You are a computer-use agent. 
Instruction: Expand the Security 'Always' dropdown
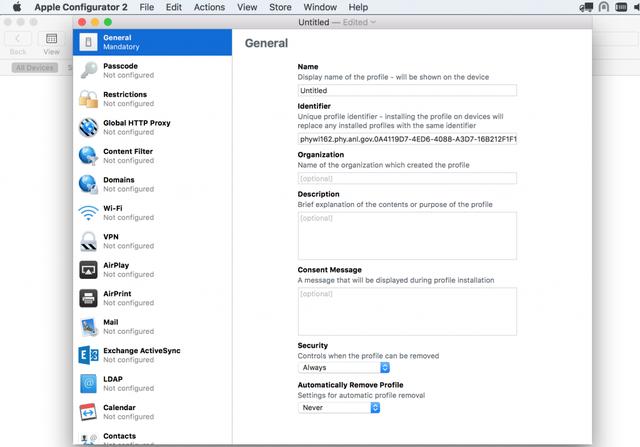point(343,368)
